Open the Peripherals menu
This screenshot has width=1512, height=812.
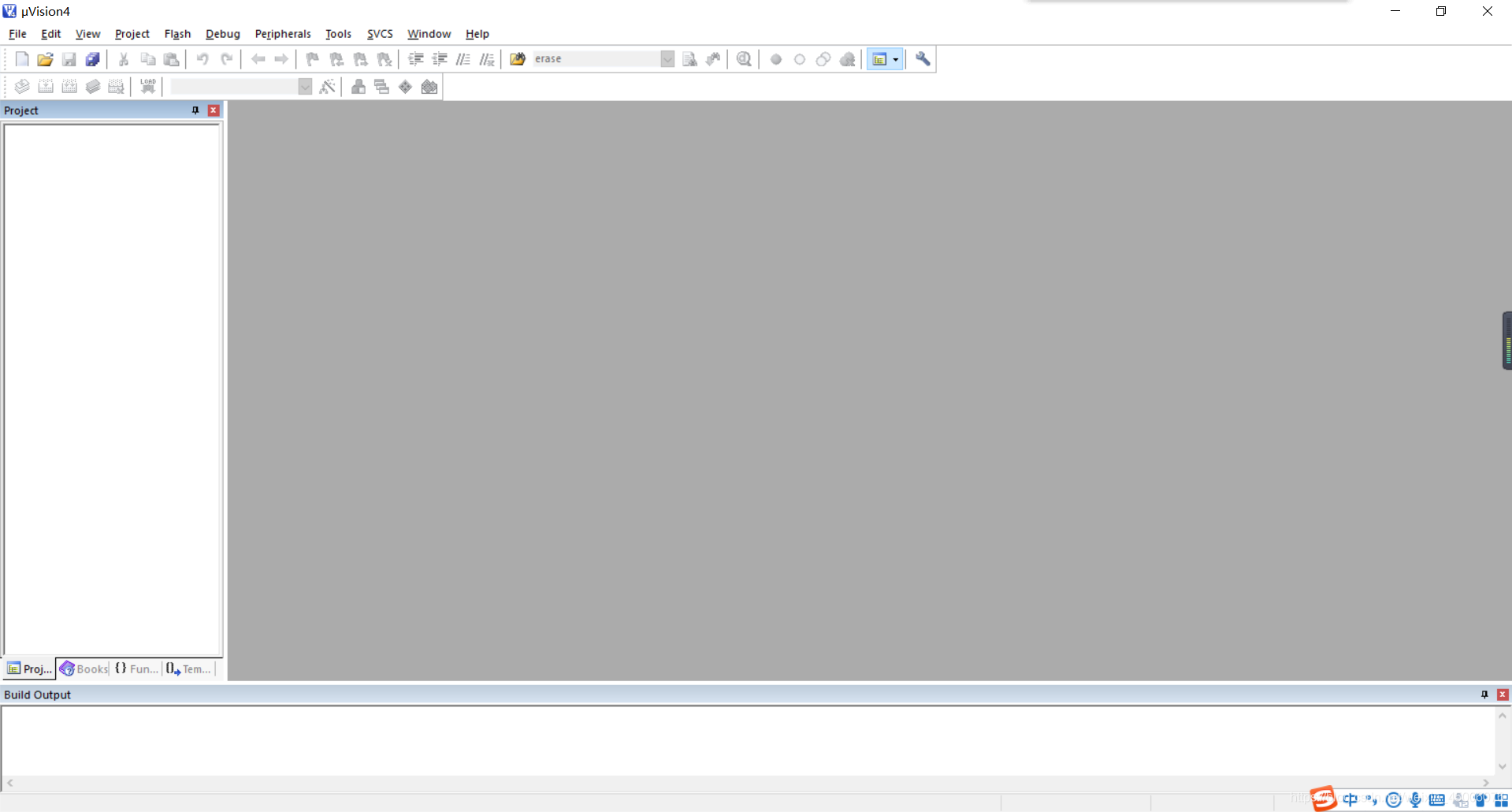tap(283, 34)
